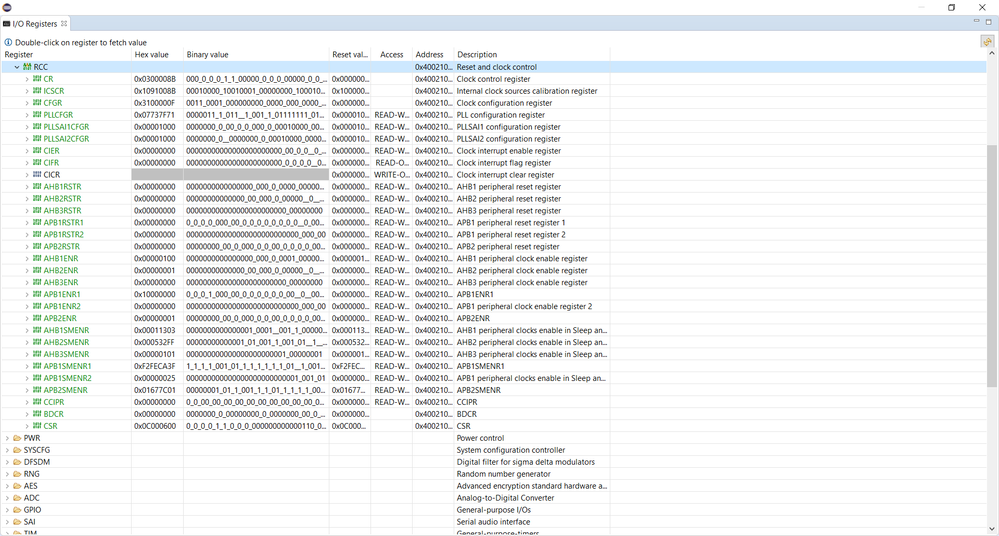Click the refresh registers toolbar icon
Image resolution: width=999 pixels, height=536 pixels.
987,42
